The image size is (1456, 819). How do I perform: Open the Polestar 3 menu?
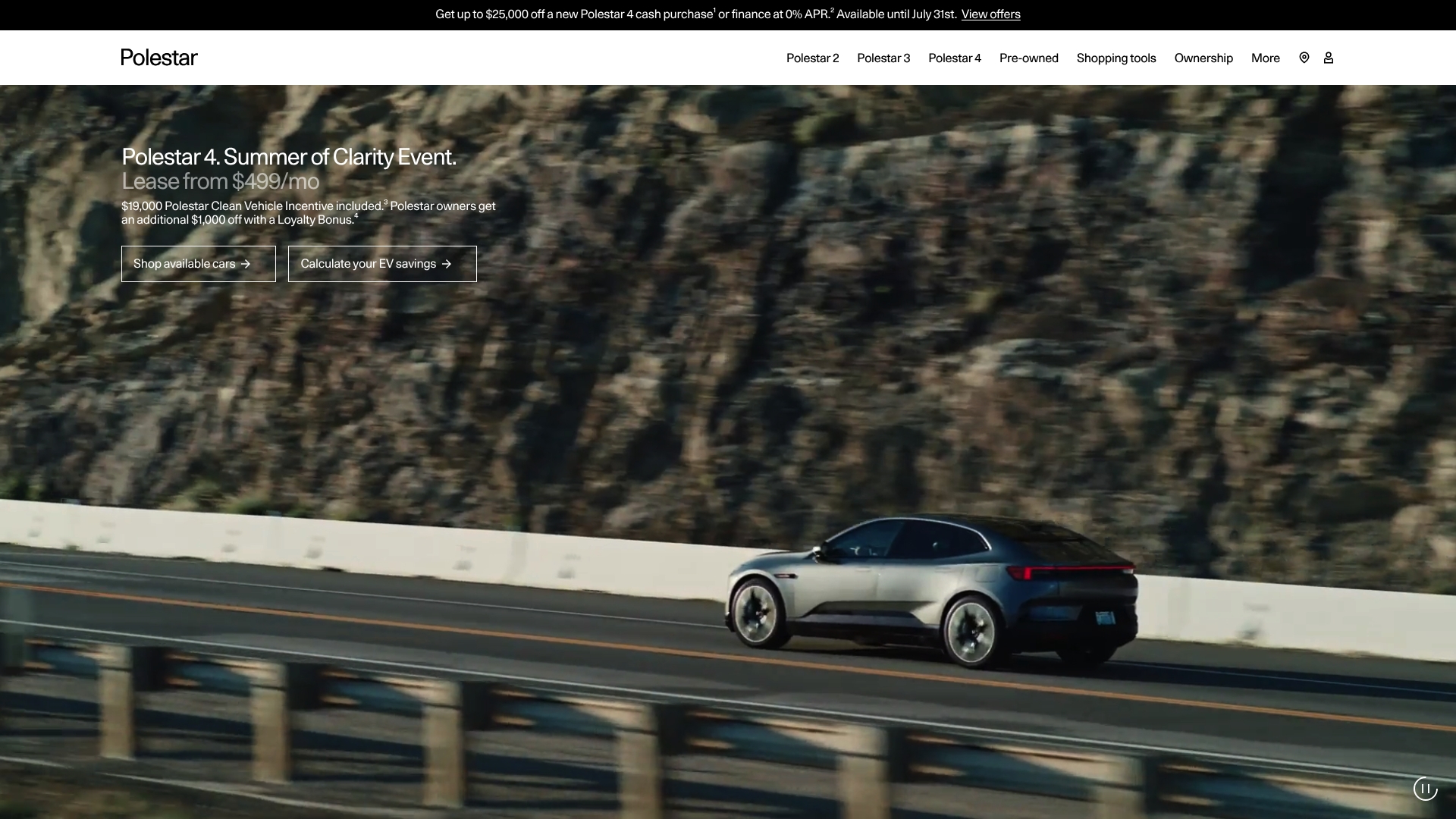coord(883,58)
